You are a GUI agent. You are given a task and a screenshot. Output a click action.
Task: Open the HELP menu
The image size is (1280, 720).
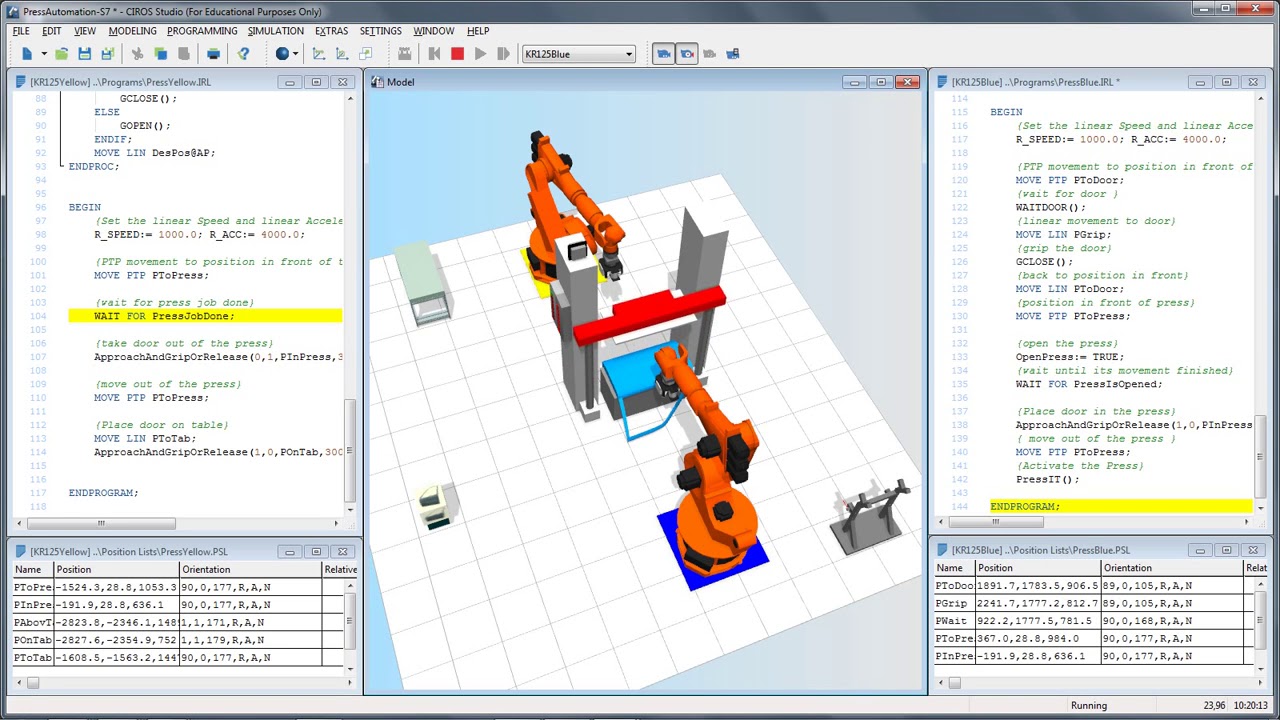coord(478,31)
